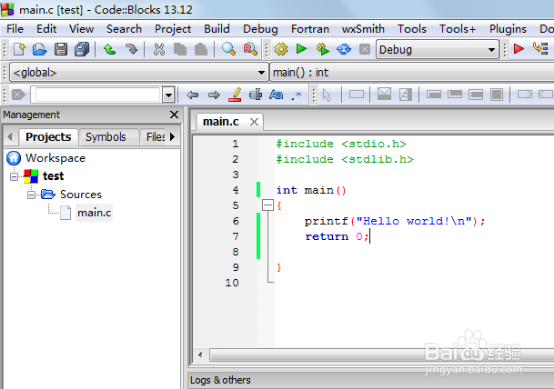Start debugging with red play icon
Screen dimensions: 554x389
tap(519, 49)
